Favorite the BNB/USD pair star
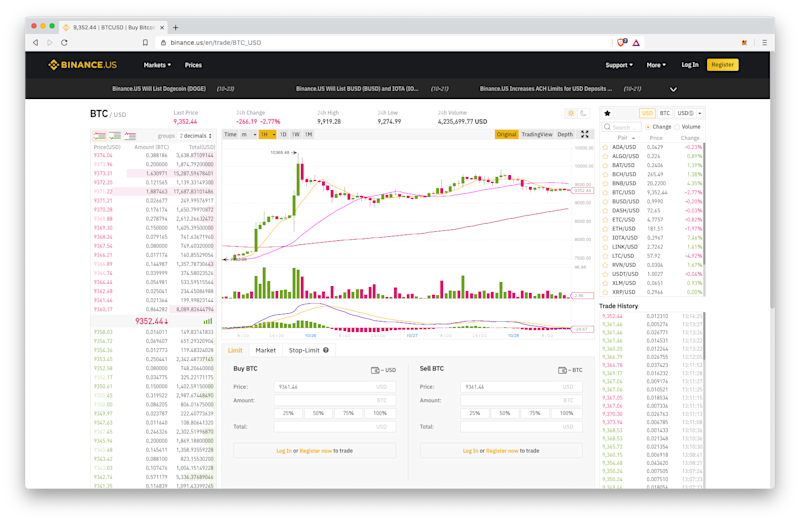The height and width of the screenshot is (522, 800). (605, 183)
